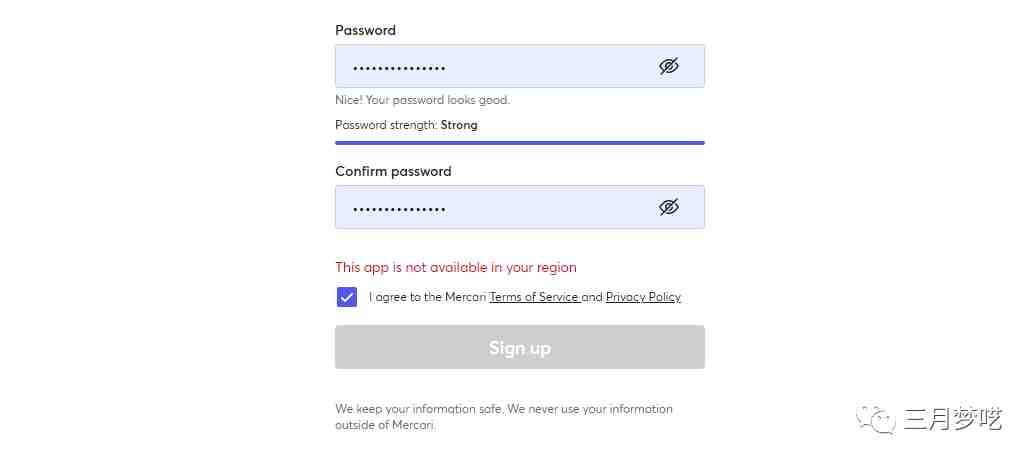The width and height of the screenshot is (1036, 464).
Task: Open the Terms of Service link
Action: [x=534, y=297]
